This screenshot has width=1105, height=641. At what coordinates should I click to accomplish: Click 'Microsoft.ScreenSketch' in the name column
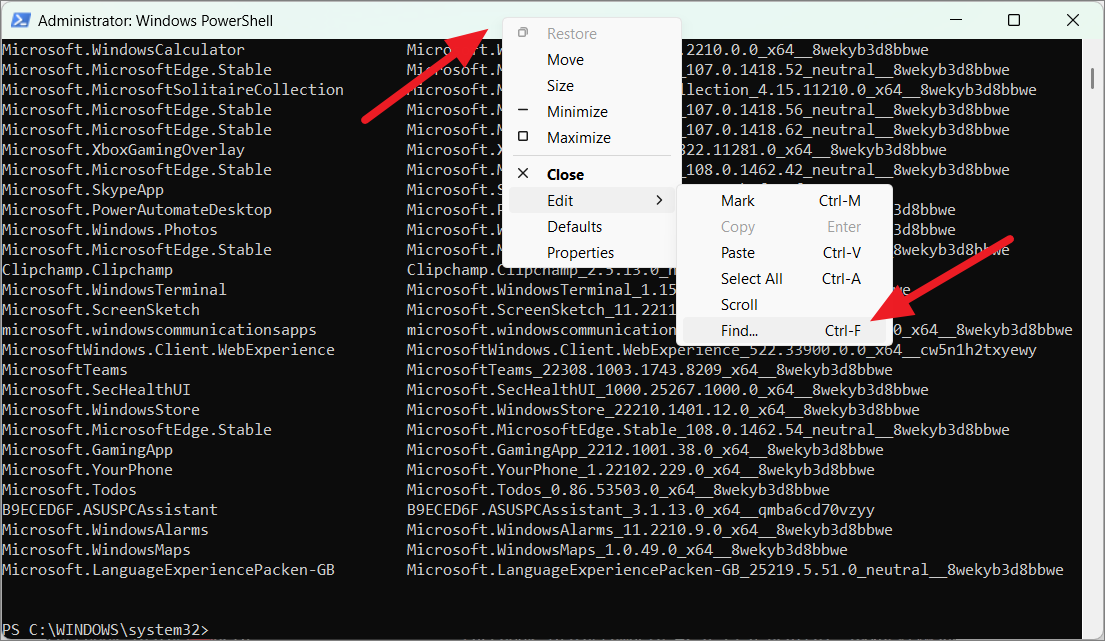[101, 310]
